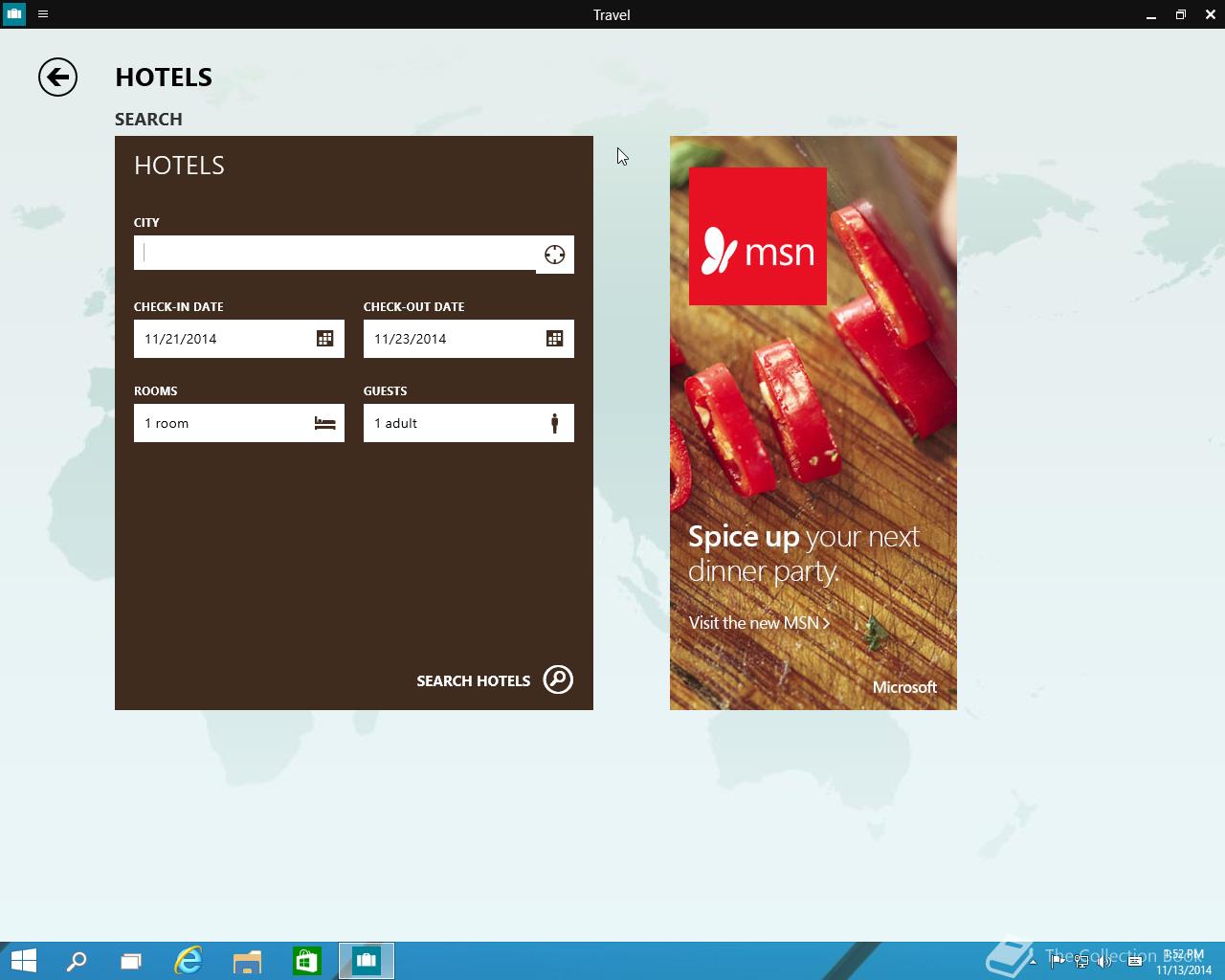The width and height of the screenshot is (1225, 980).
Task: Click the MSN logo in the ad
Action: click(758, 236)
